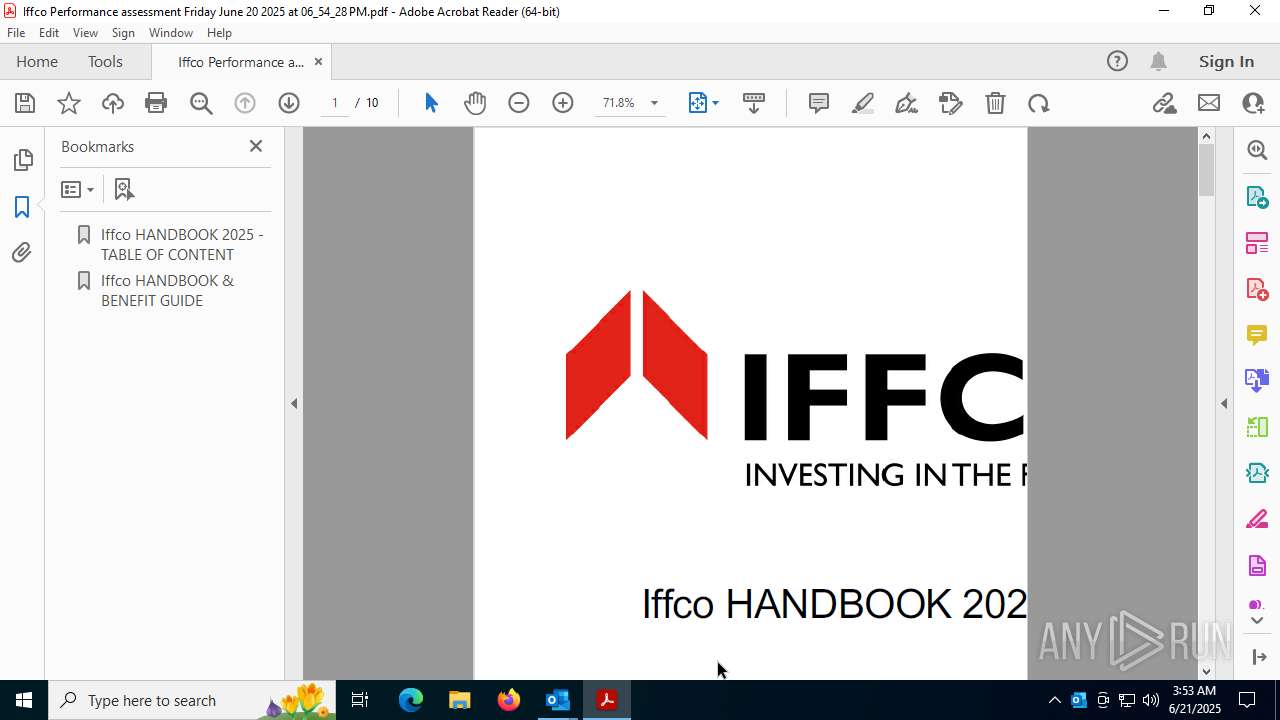Image resolution: width=1280 pixels, height=720 pixels.
Task: Zoom out with the minus button
Action: pos(518,103)
